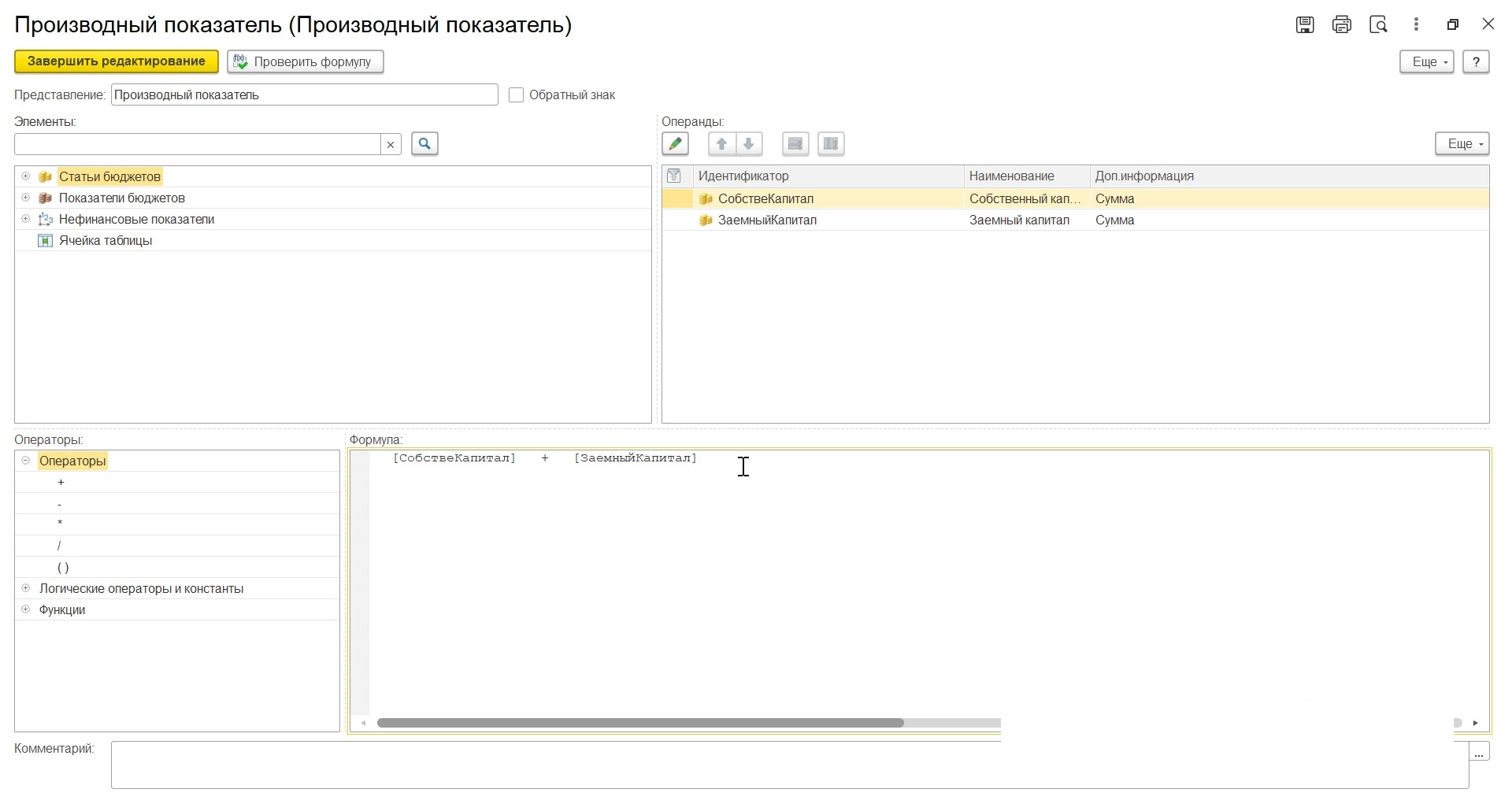Viewport: 1512px width, 800px height.
Task: Click the icon in the ЗаемныйКапитал table row
Action: coord(706,220)
